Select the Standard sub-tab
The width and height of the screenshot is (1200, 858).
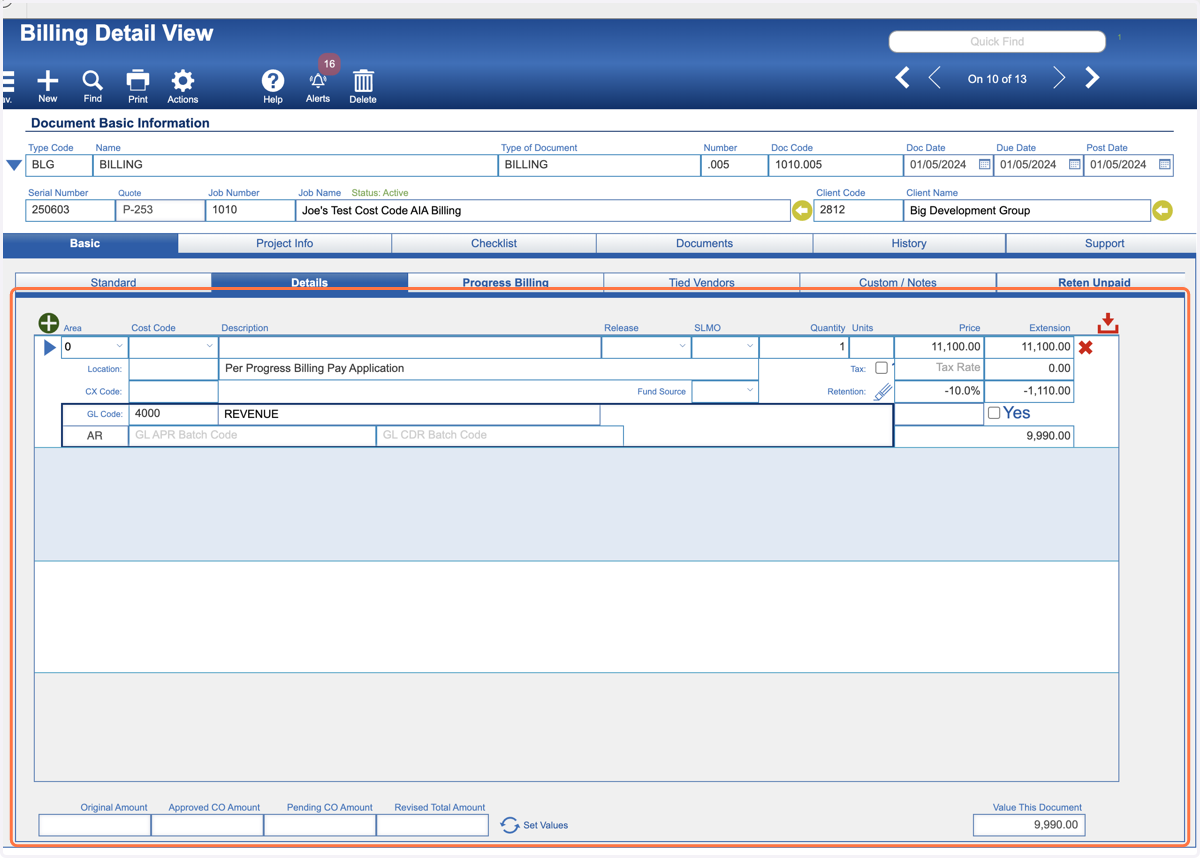point(113,282)
